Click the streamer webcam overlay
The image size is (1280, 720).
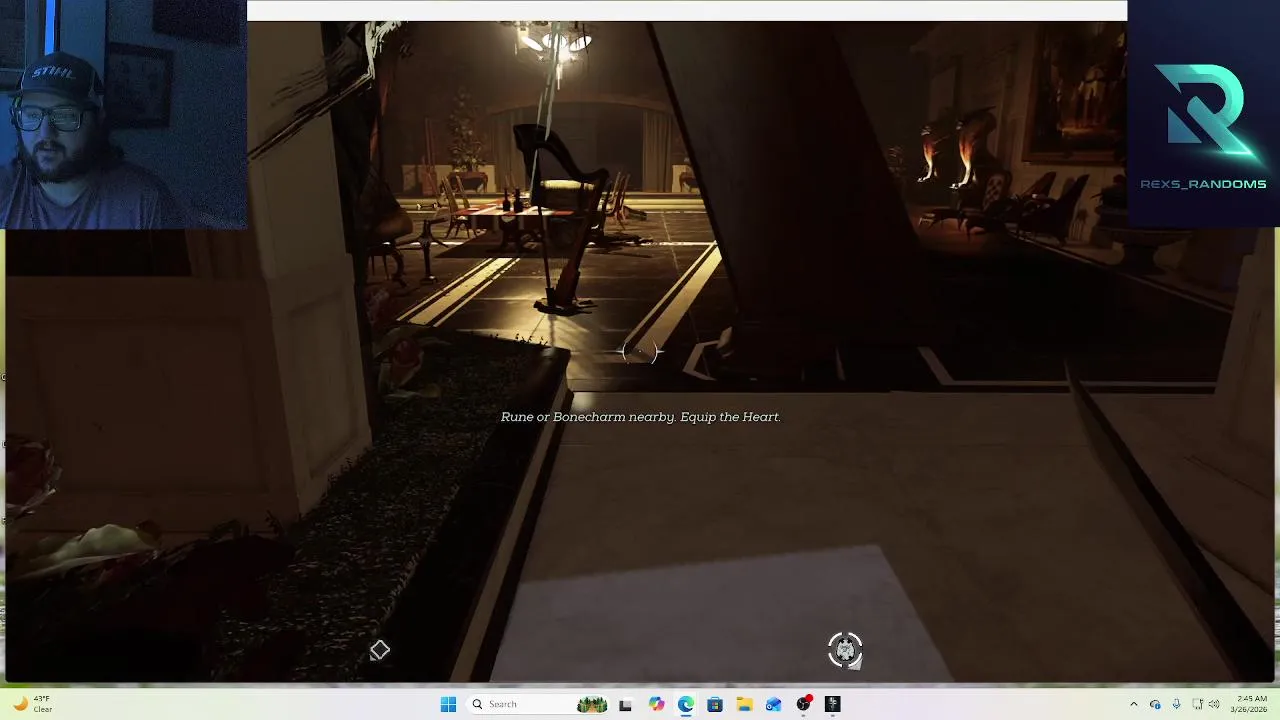[123, 115]
